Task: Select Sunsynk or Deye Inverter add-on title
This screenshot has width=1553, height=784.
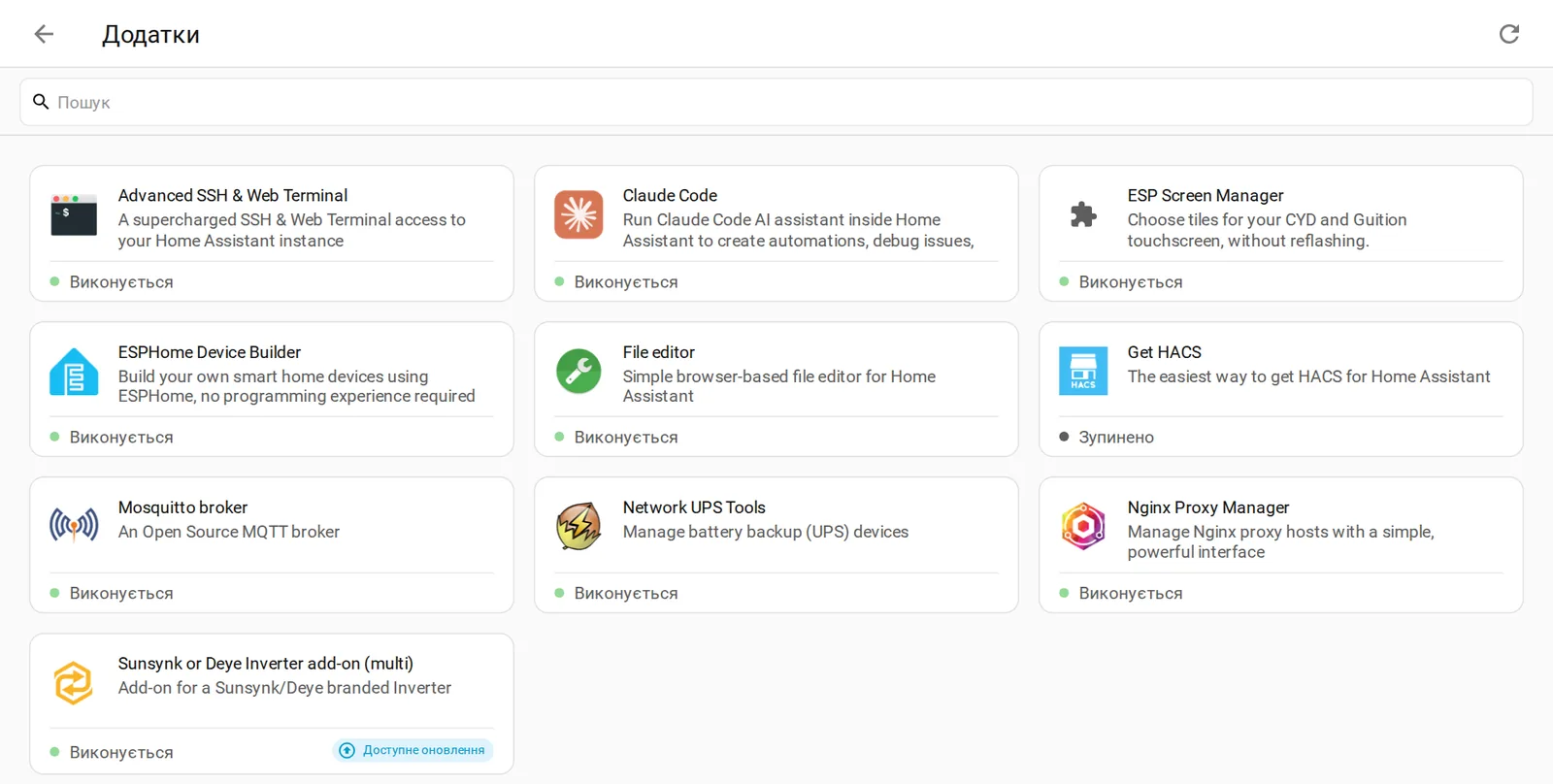Action: (x=266, y=664)
